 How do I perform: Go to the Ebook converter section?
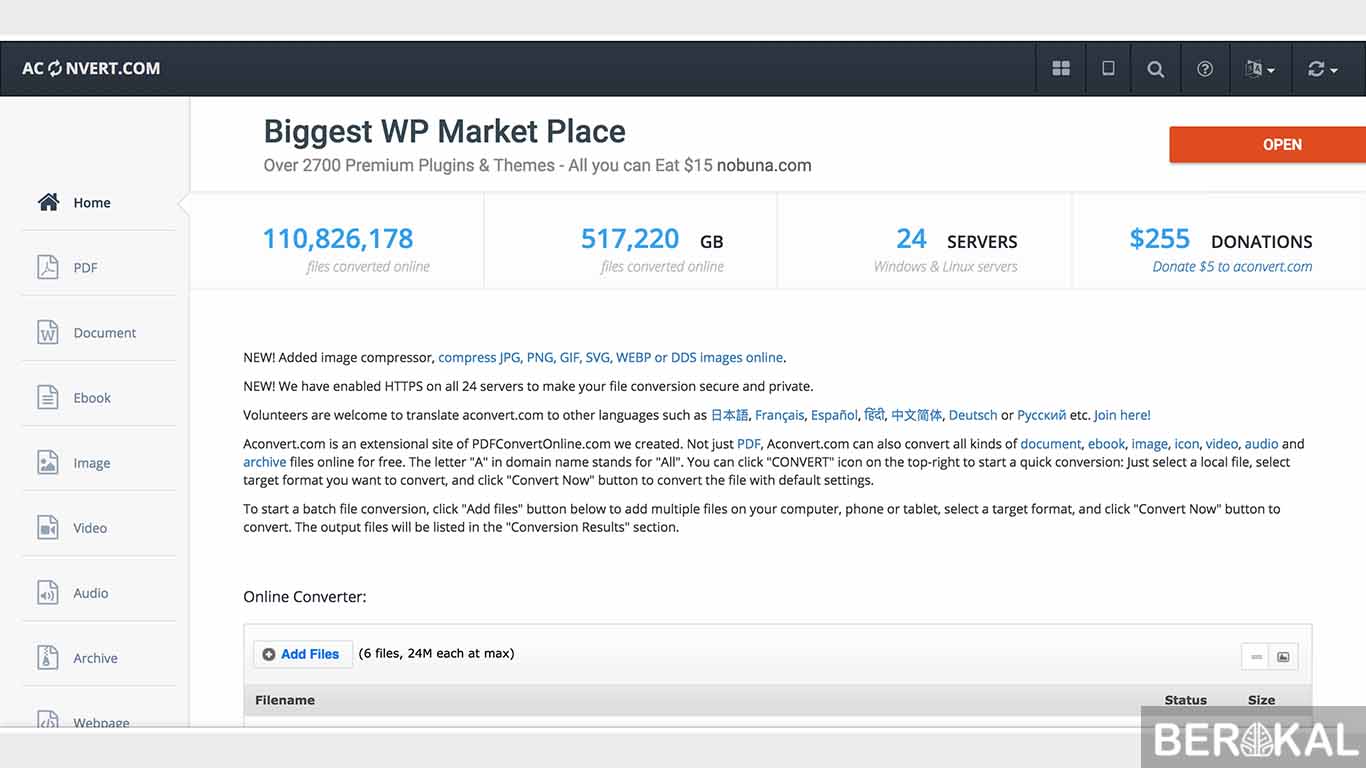click(92, 398)
